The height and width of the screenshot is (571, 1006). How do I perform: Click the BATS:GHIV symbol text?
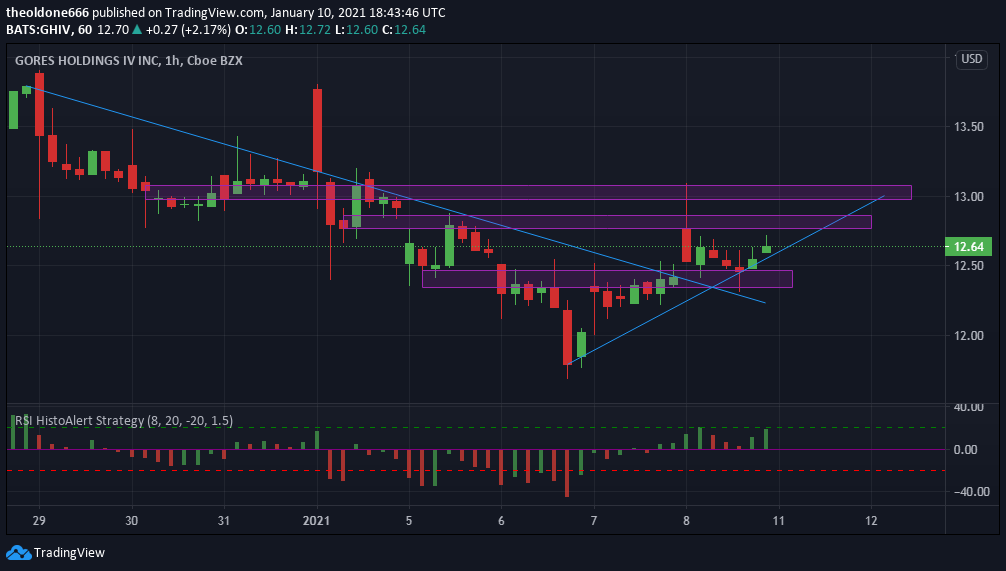[38, 30]
